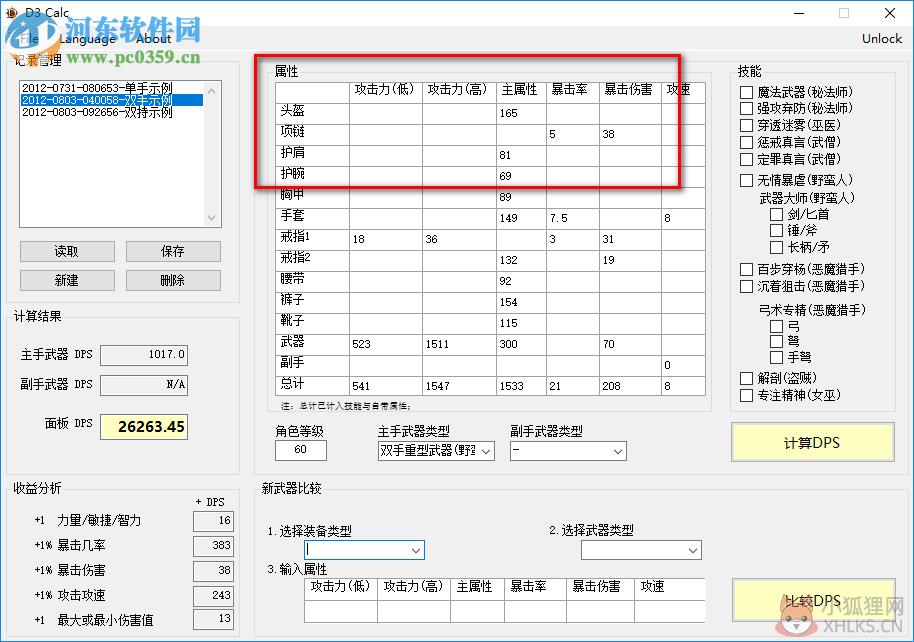
Task: Click the 读取 button
Action: (67, 251)
